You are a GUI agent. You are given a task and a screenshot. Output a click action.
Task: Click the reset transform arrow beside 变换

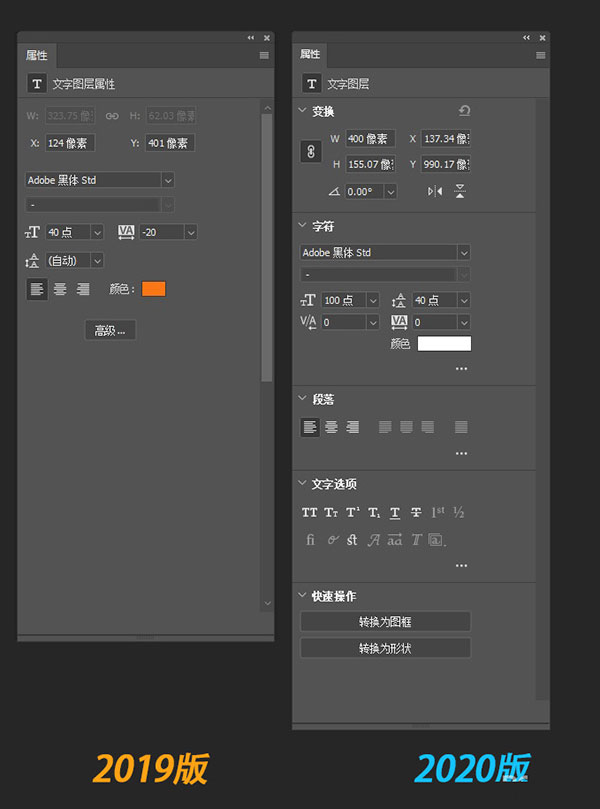(x=464, y=111)
